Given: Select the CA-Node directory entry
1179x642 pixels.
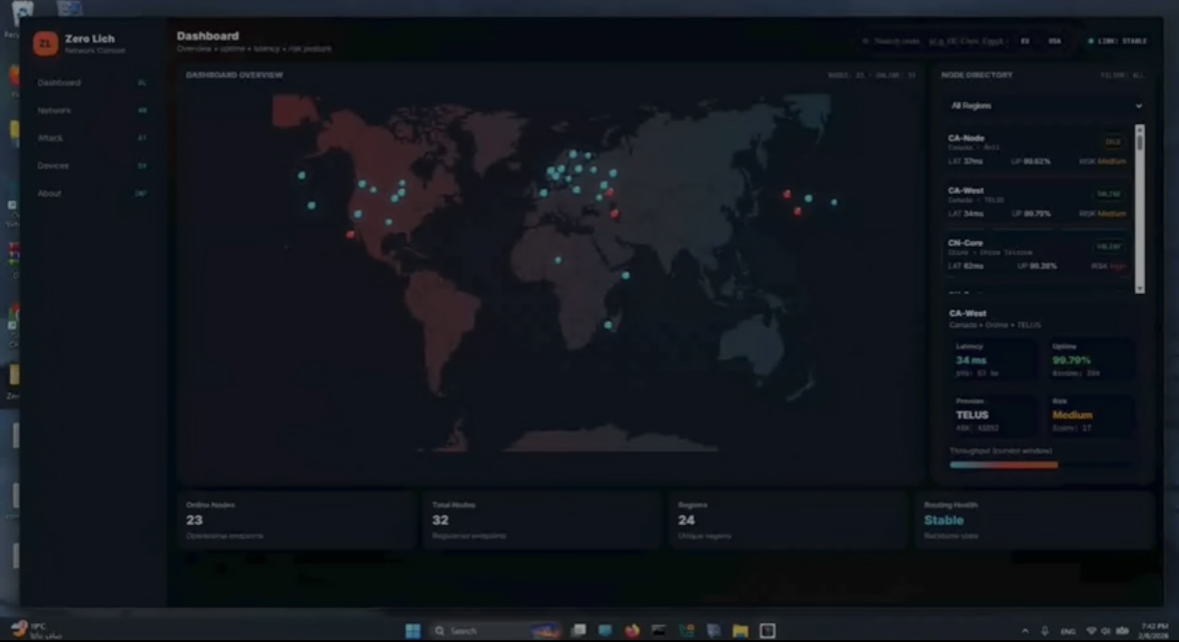Looking at the screenshot, I should [x=1037, y=150].
